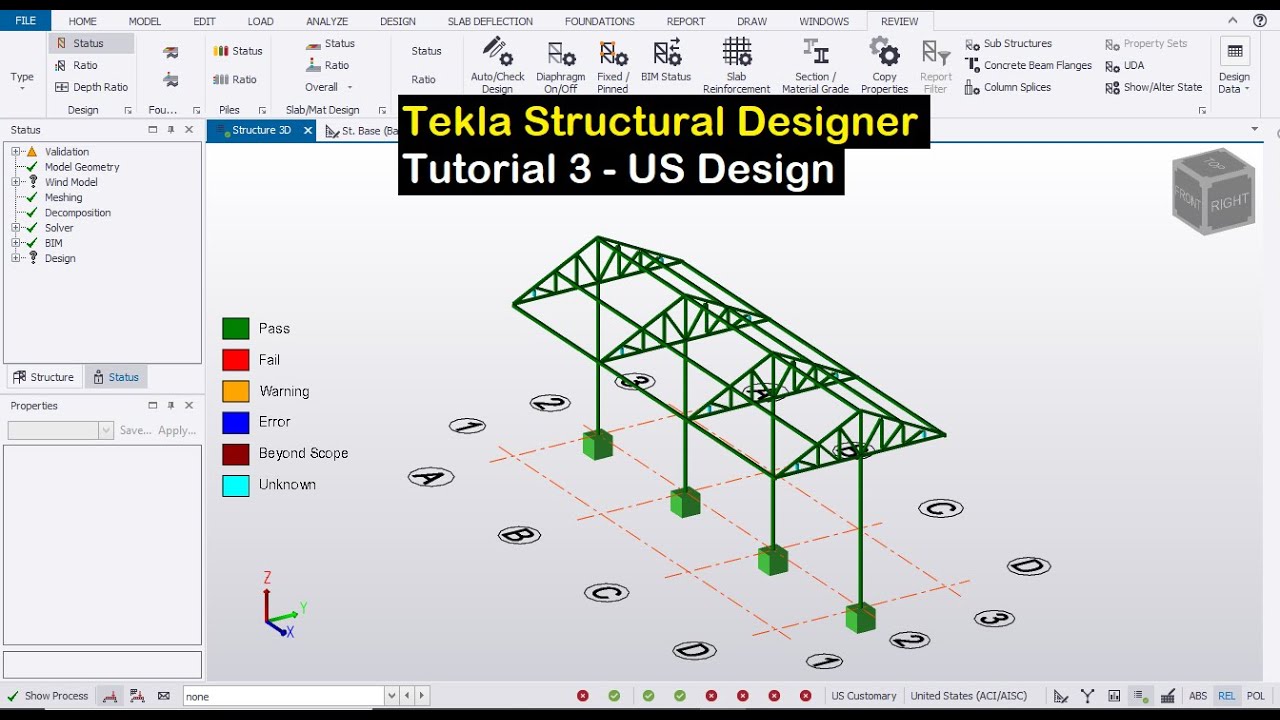Open the 'none' combo box dropdown arrow
This screenshot has height=720, width=1280.
click(x=391, y=696)
